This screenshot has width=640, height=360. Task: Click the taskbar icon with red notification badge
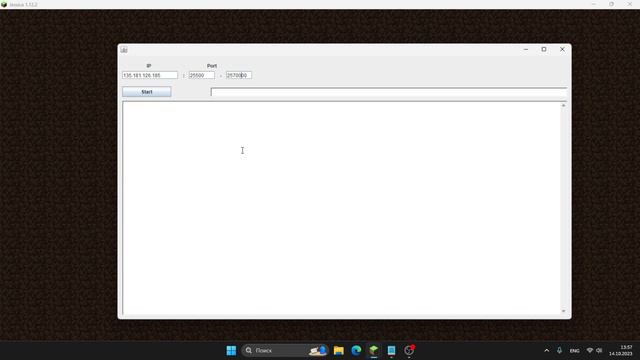(x=409, y=350)
